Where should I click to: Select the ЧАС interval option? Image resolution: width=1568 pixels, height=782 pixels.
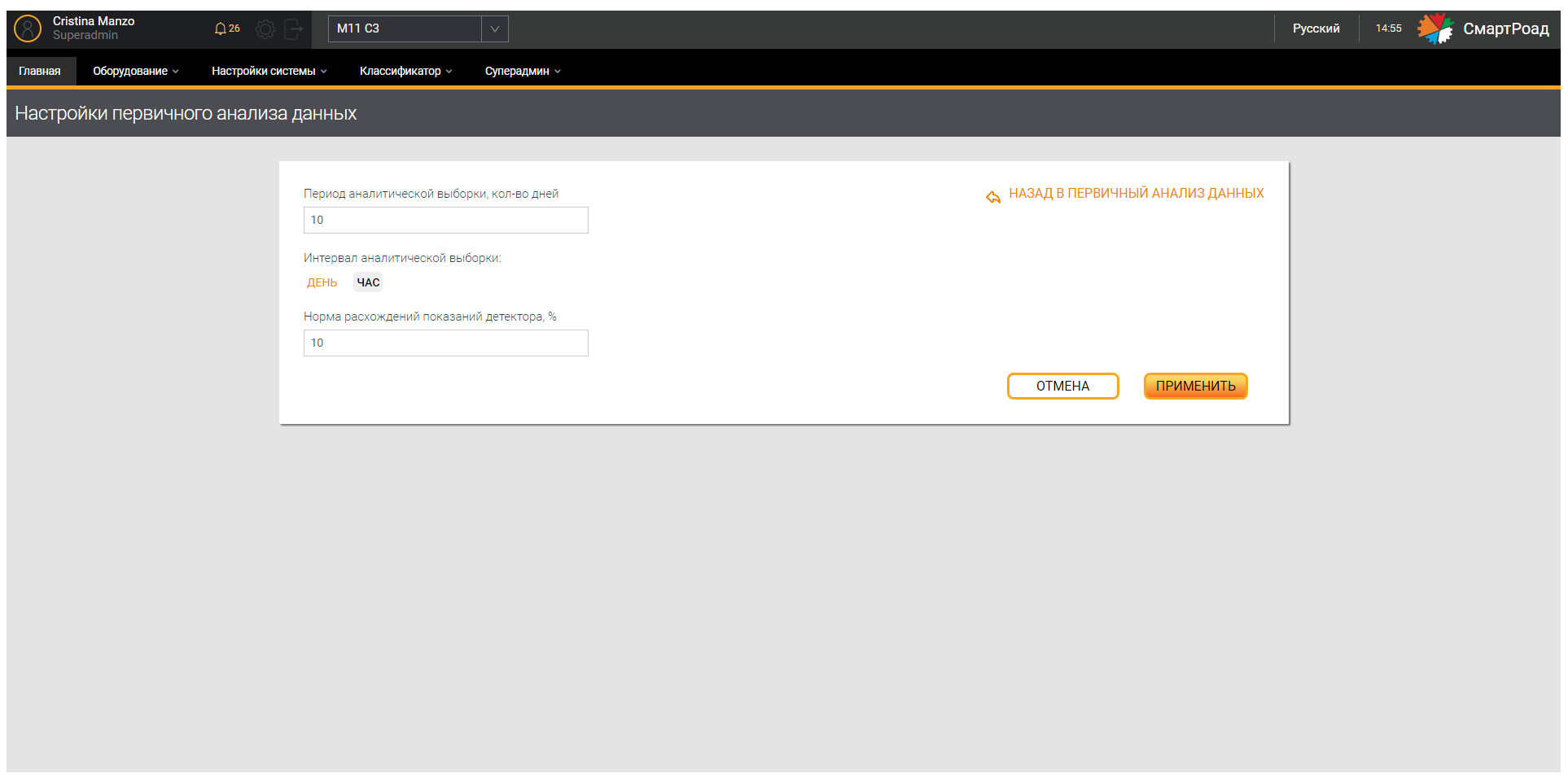pyautogui.click(x=368, y=282)
